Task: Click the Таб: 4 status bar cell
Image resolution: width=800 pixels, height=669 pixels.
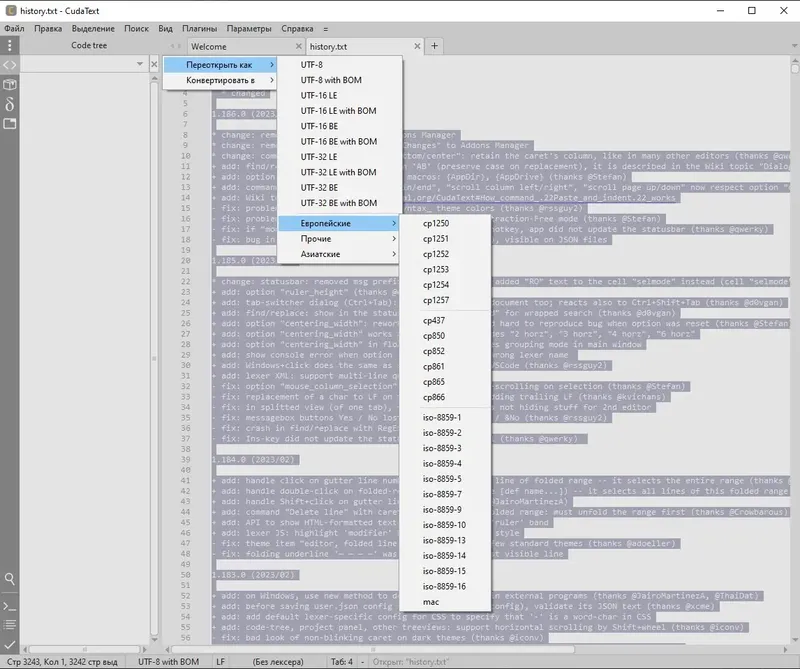Action: pos(342,661)
